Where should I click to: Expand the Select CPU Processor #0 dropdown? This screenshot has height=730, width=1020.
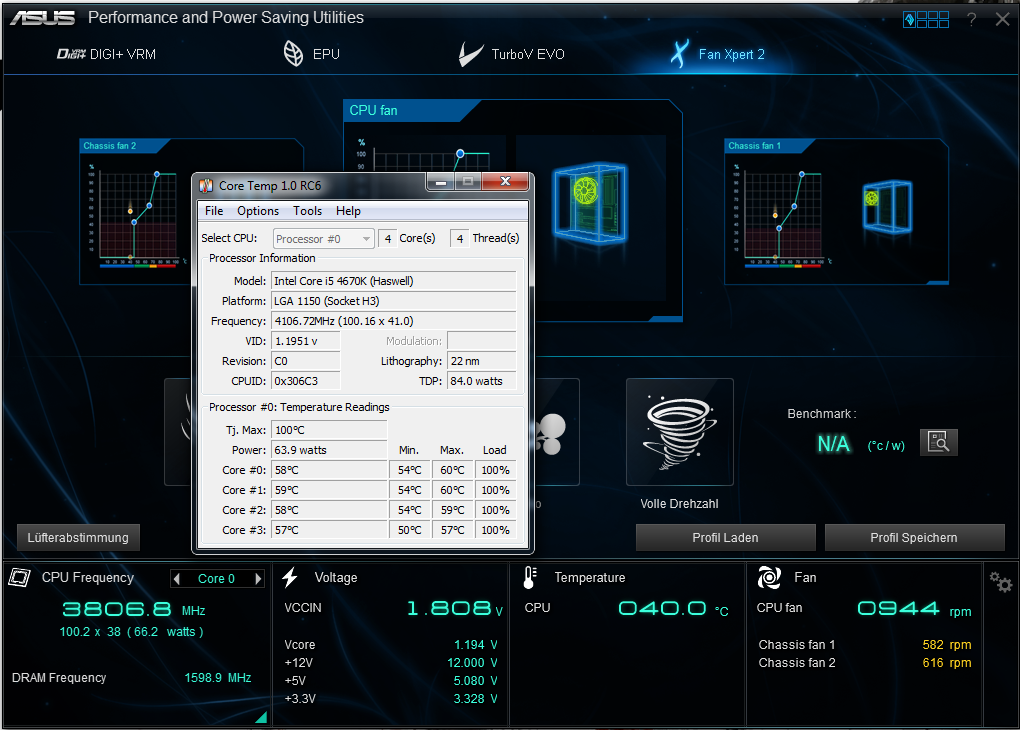323,239
